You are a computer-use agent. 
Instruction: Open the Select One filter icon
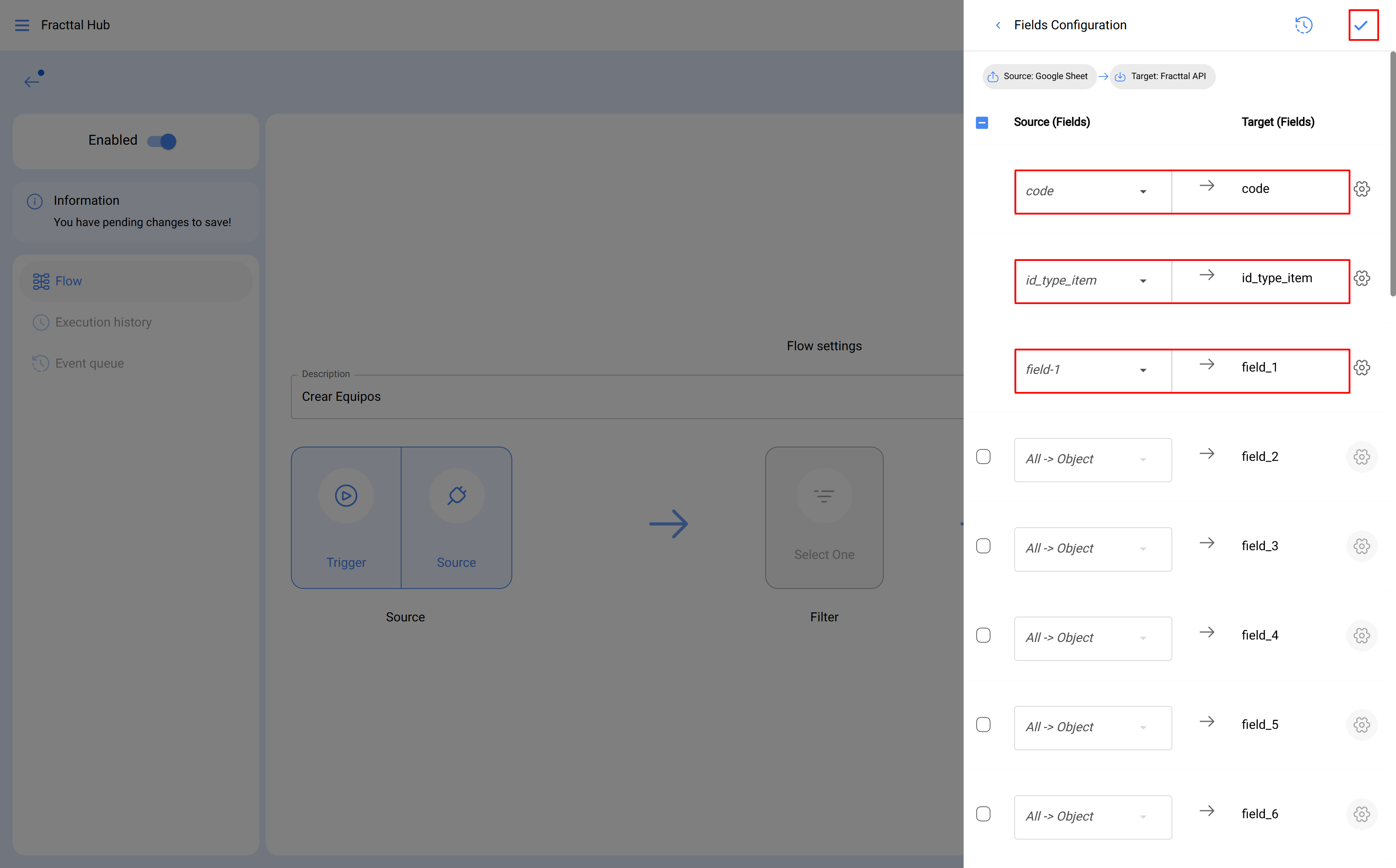pyautogui.click(x=824, y=495)
